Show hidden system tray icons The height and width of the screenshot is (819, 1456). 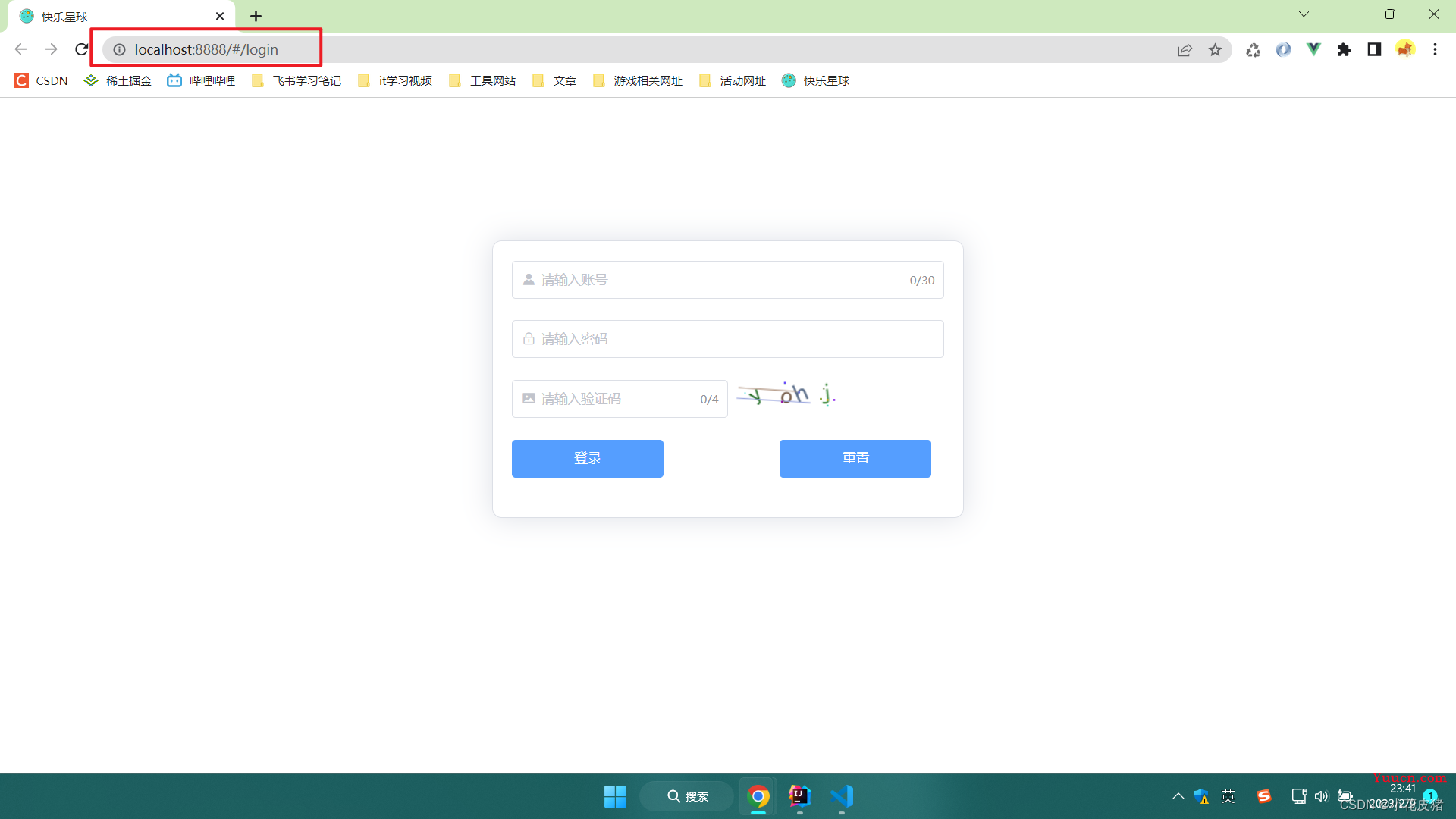click(1178, 796)
